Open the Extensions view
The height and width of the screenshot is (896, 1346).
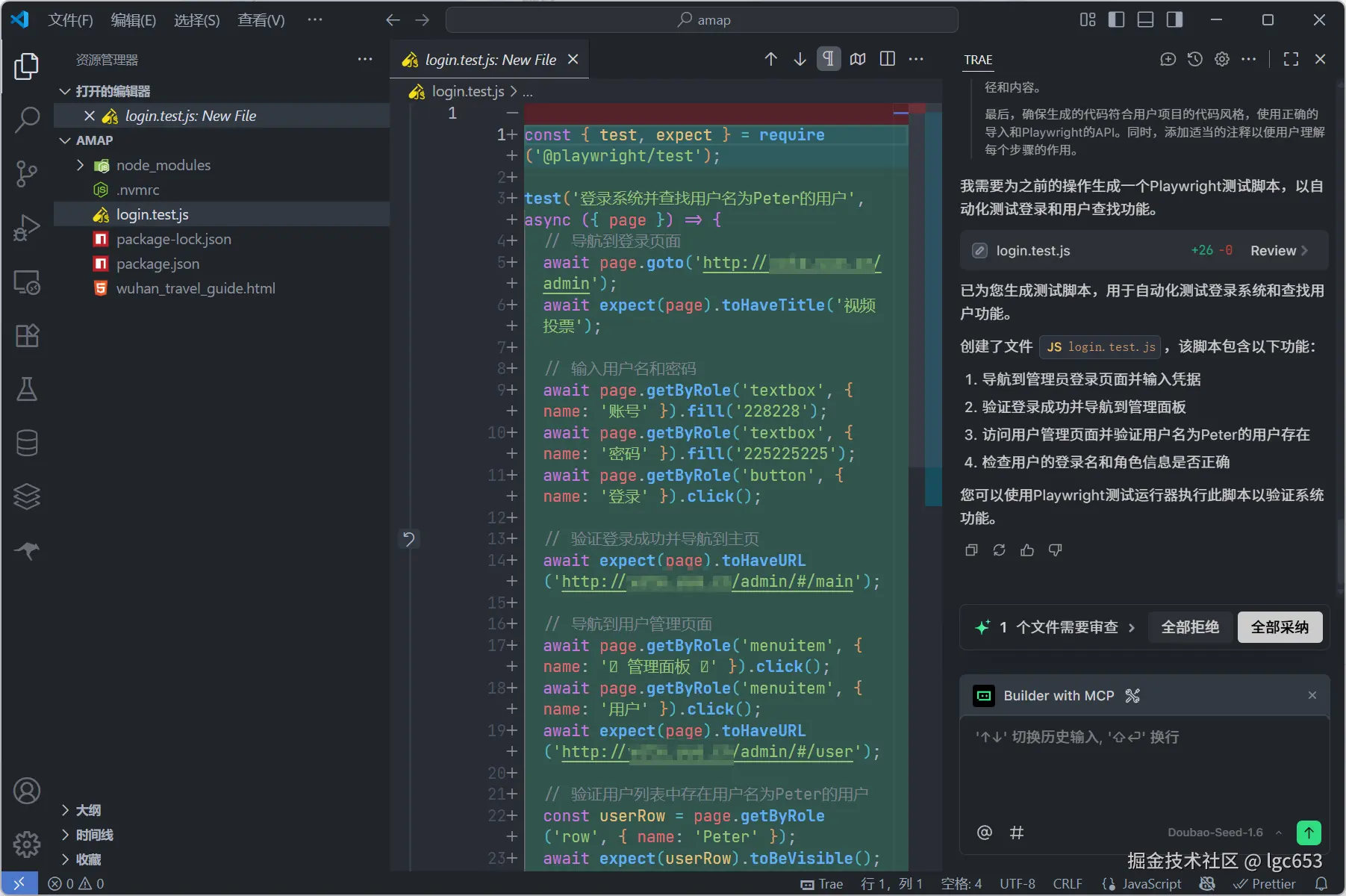click(27, 336)
